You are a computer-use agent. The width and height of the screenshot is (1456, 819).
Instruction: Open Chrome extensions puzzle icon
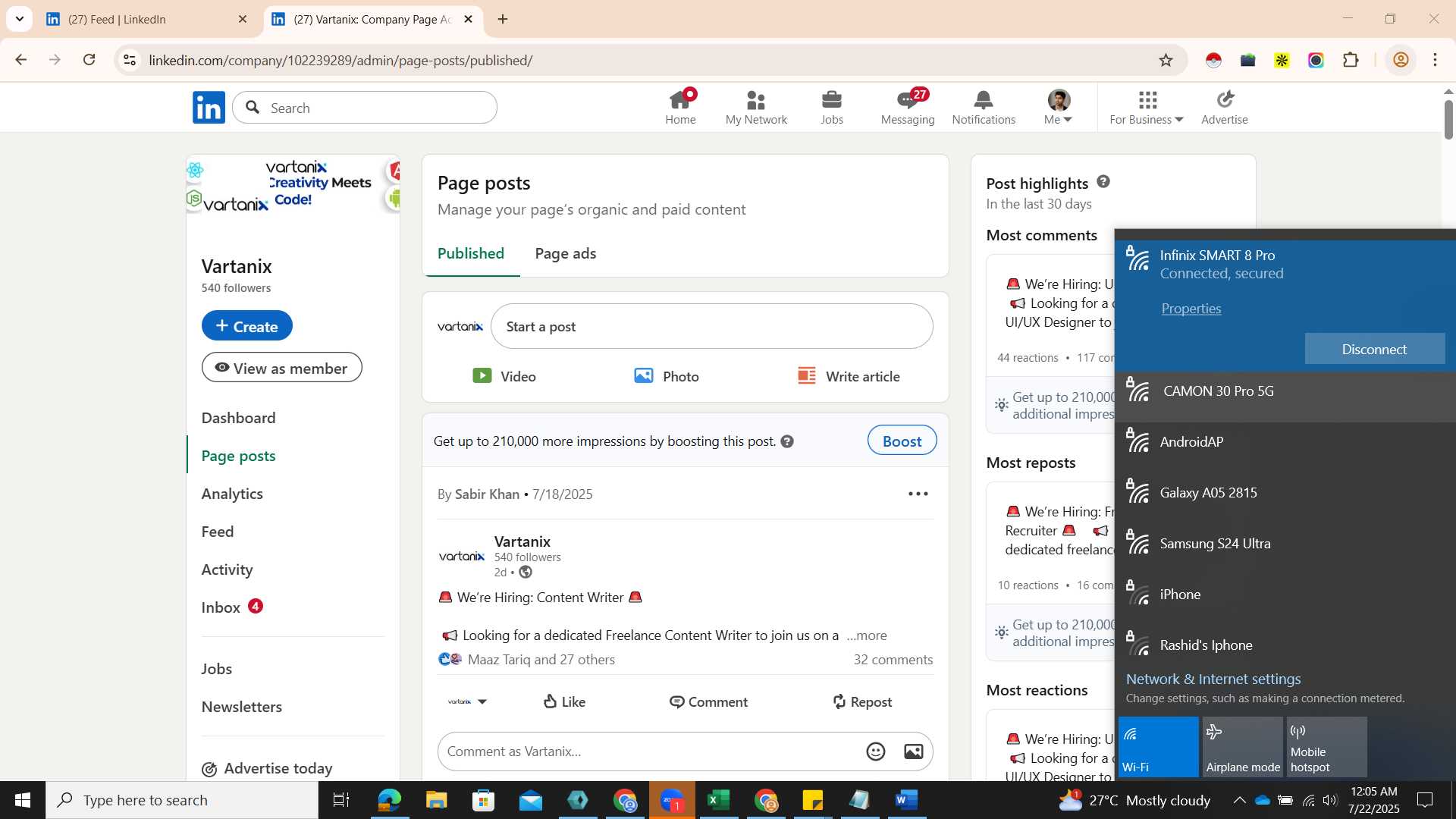coord(1351,60)
